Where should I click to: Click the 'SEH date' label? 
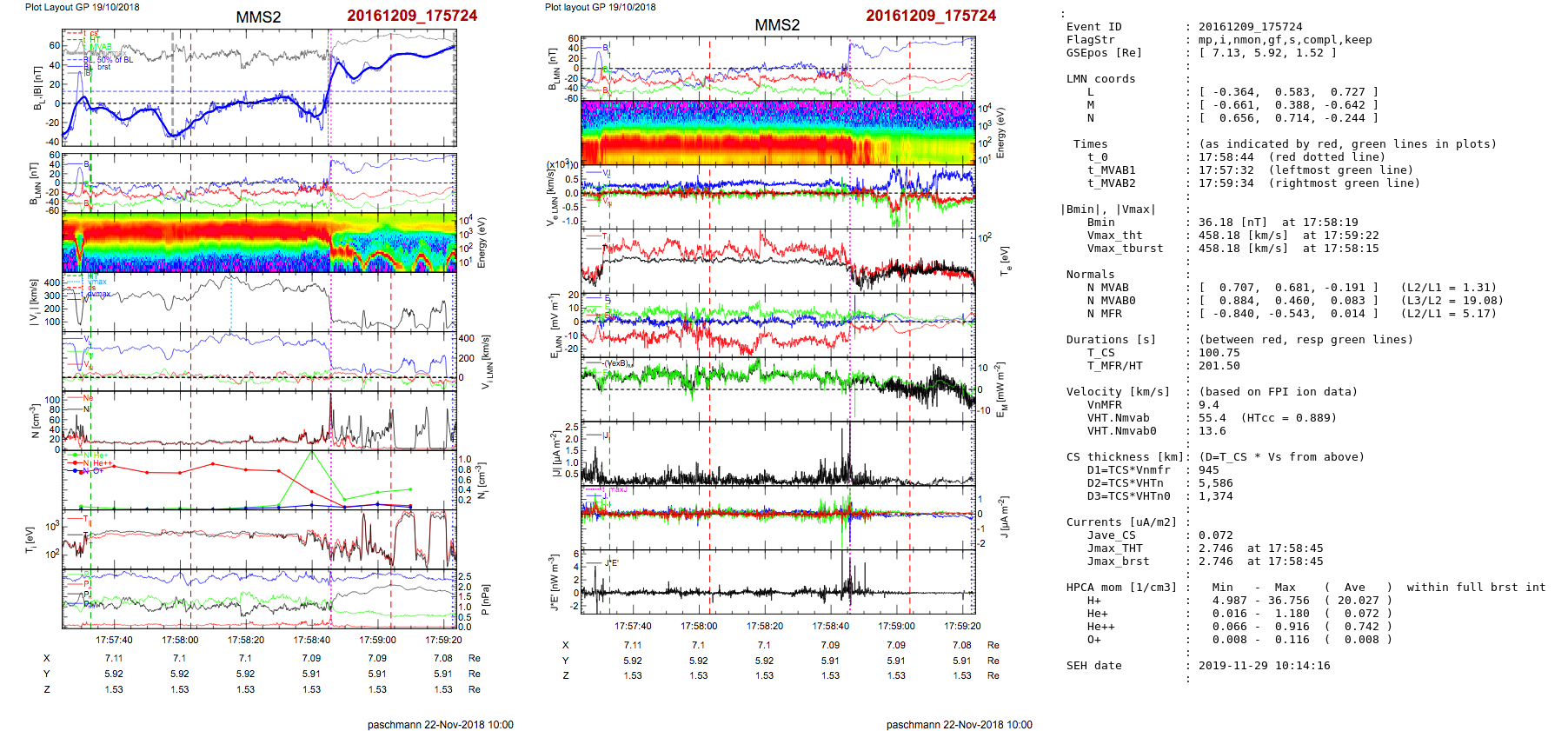click(x=1094, y=666)
